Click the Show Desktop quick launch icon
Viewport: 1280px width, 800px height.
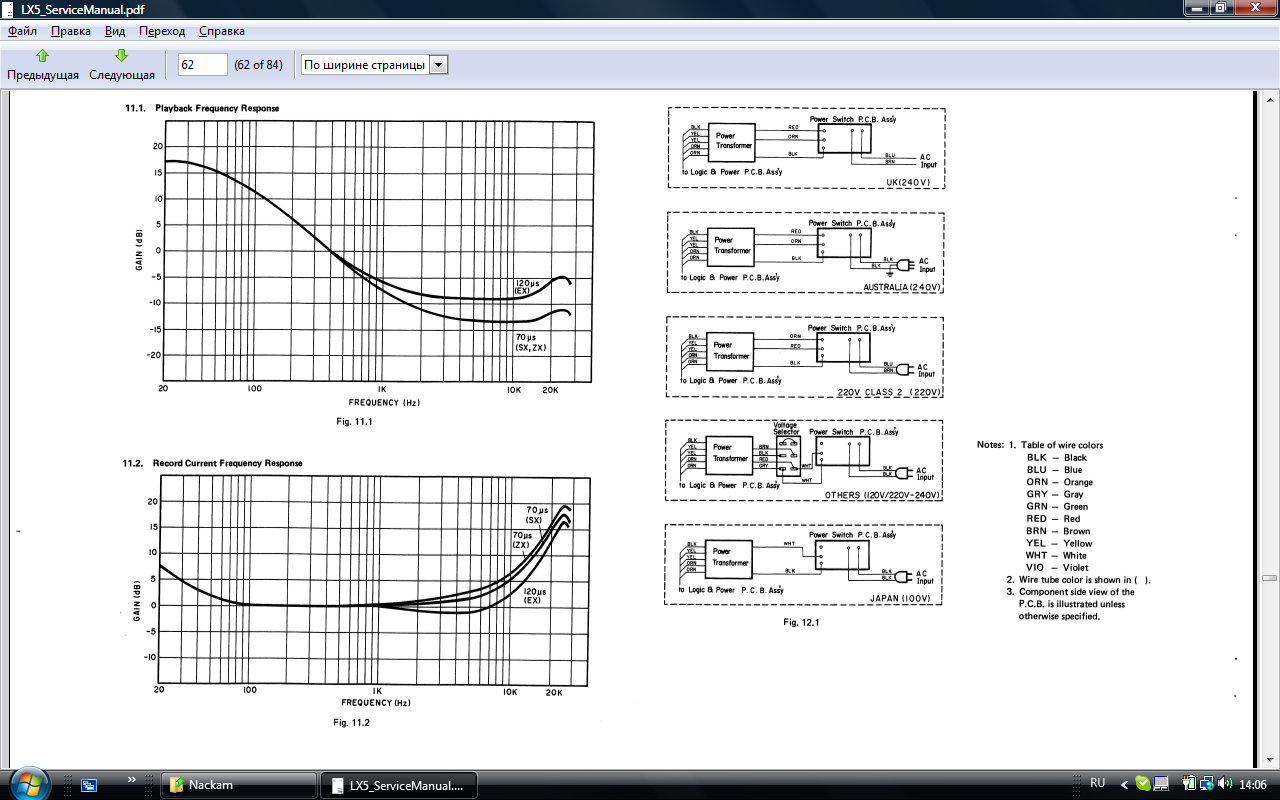[89, 785]
